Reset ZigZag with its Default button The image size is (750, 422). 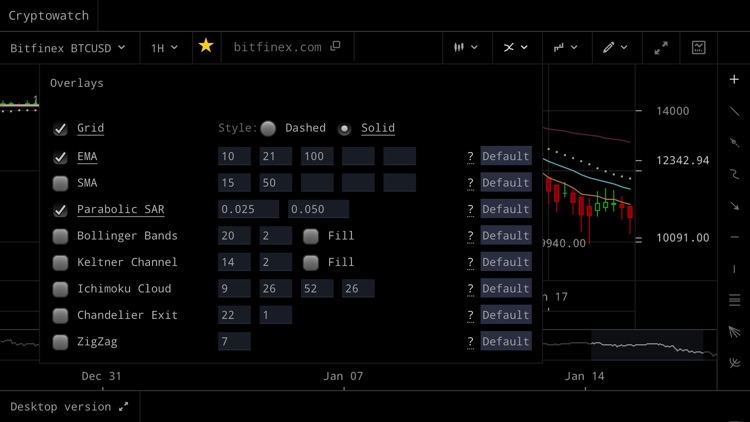tap(506, 342)
